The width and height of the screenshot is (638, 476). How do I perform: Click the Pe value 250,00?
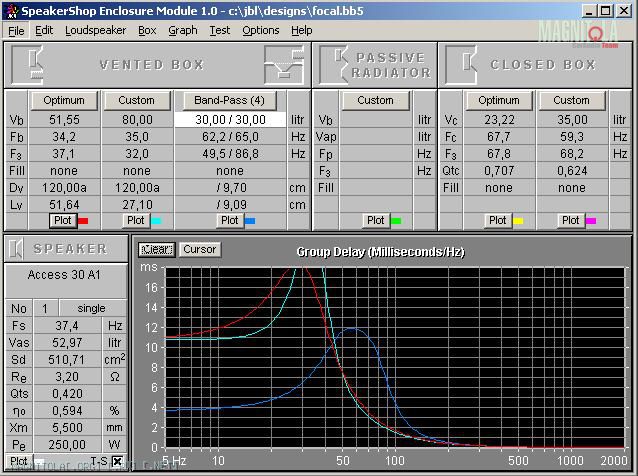(67, 445)
